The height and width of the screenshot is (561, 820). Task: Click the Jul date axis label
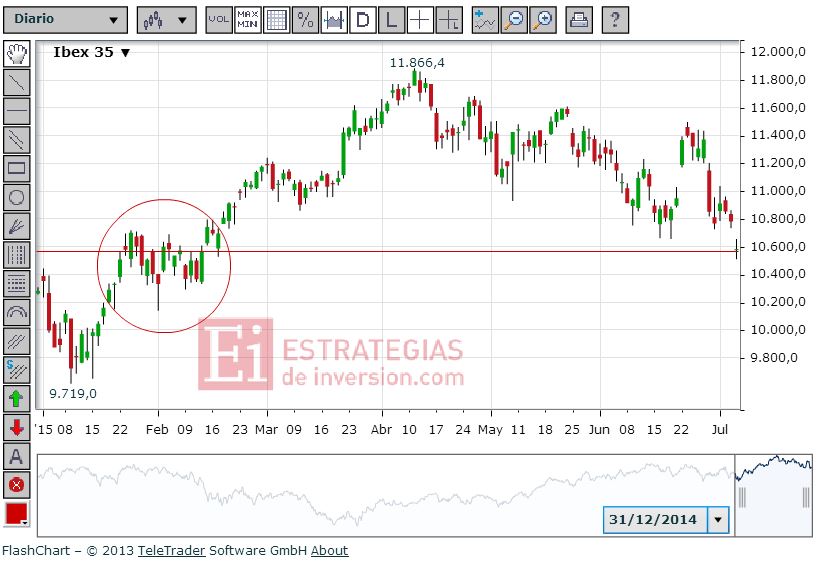pos(720,430)
